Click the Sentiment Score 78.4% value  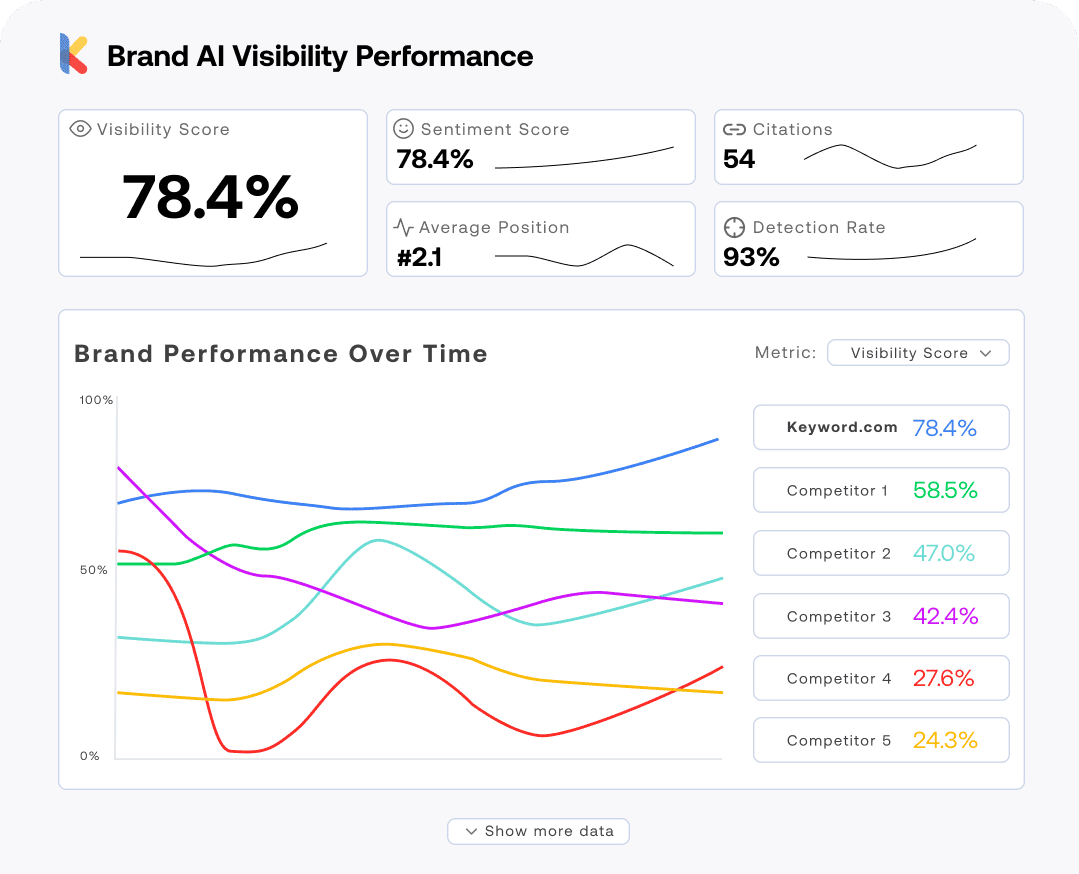[x=435, y=159]
